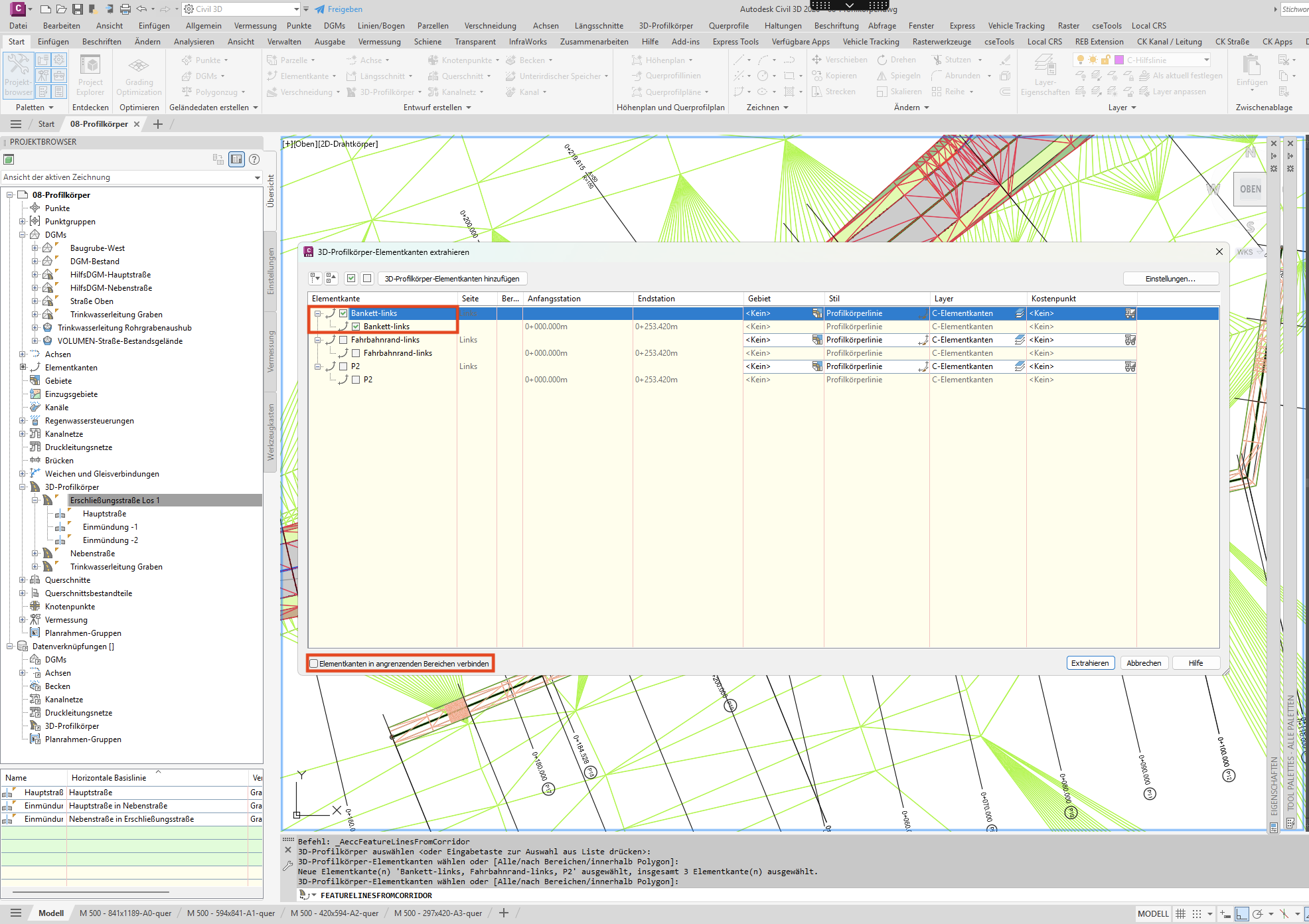Switch to the Analysieren ribbon tab
The height and width of the screenshot is (924, 1309).
[x=194, y=42]
